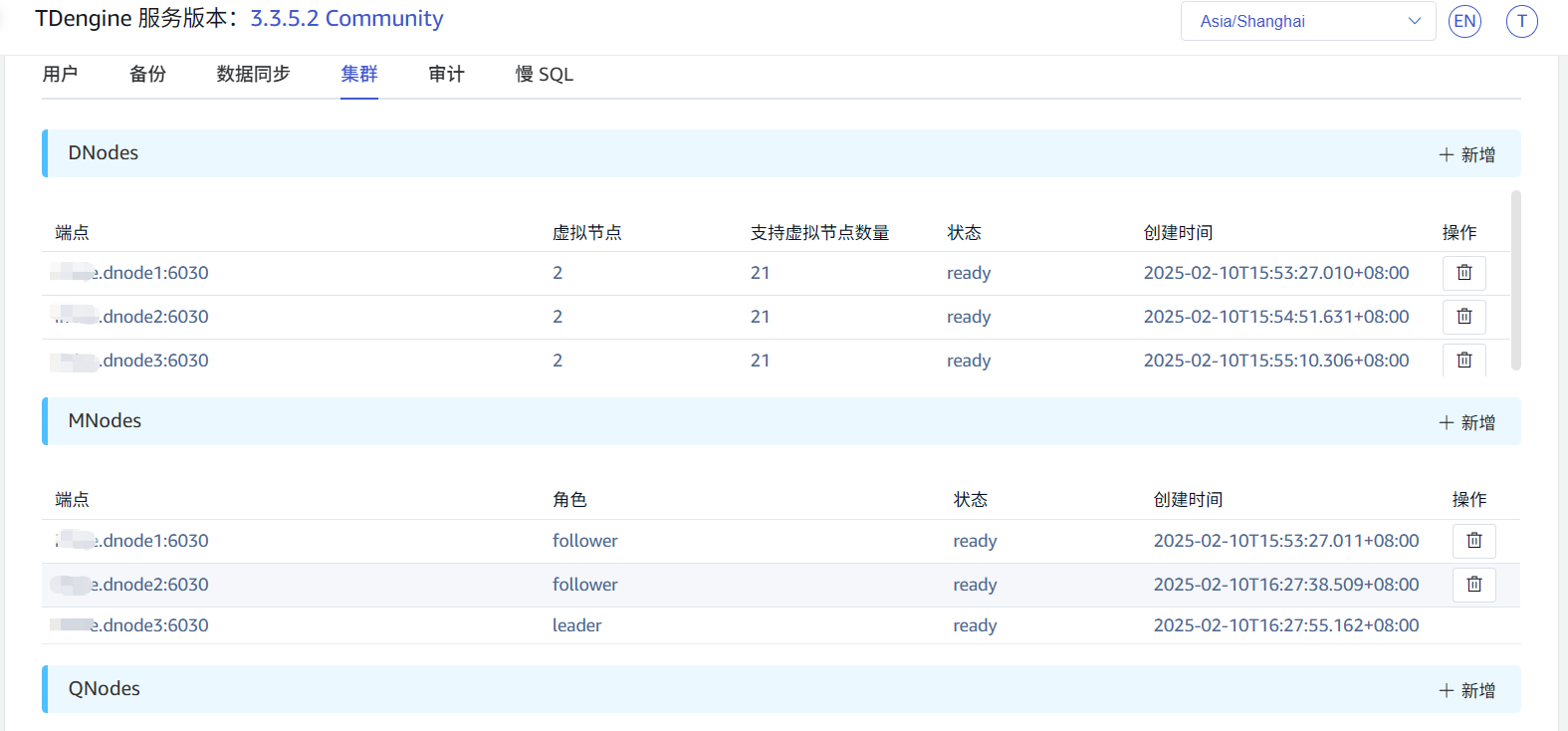Screen dimensions: 1568x731
Task: Click the QNodes section header
Action: [x=782, y=689]
